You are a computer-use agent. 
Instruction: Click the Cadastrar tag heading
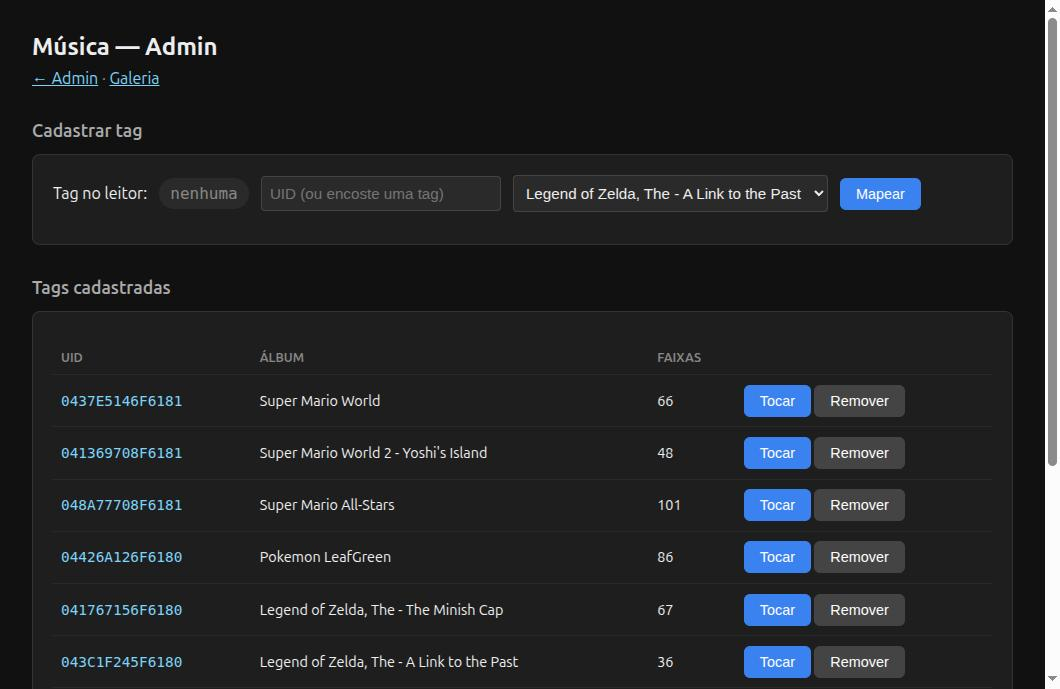point(87,130)
